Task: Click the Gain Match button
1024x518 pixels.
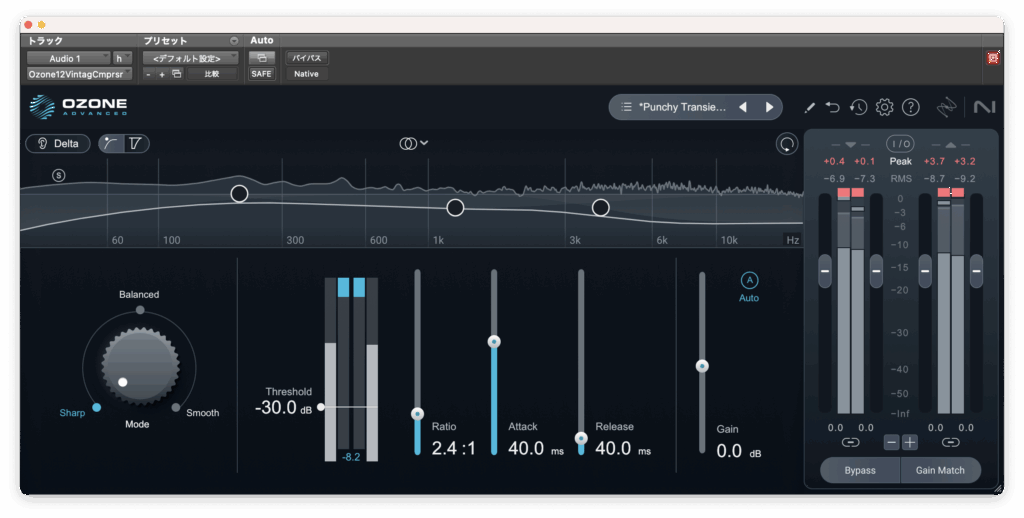Action: pyautogui.click(x=940, y=470)
